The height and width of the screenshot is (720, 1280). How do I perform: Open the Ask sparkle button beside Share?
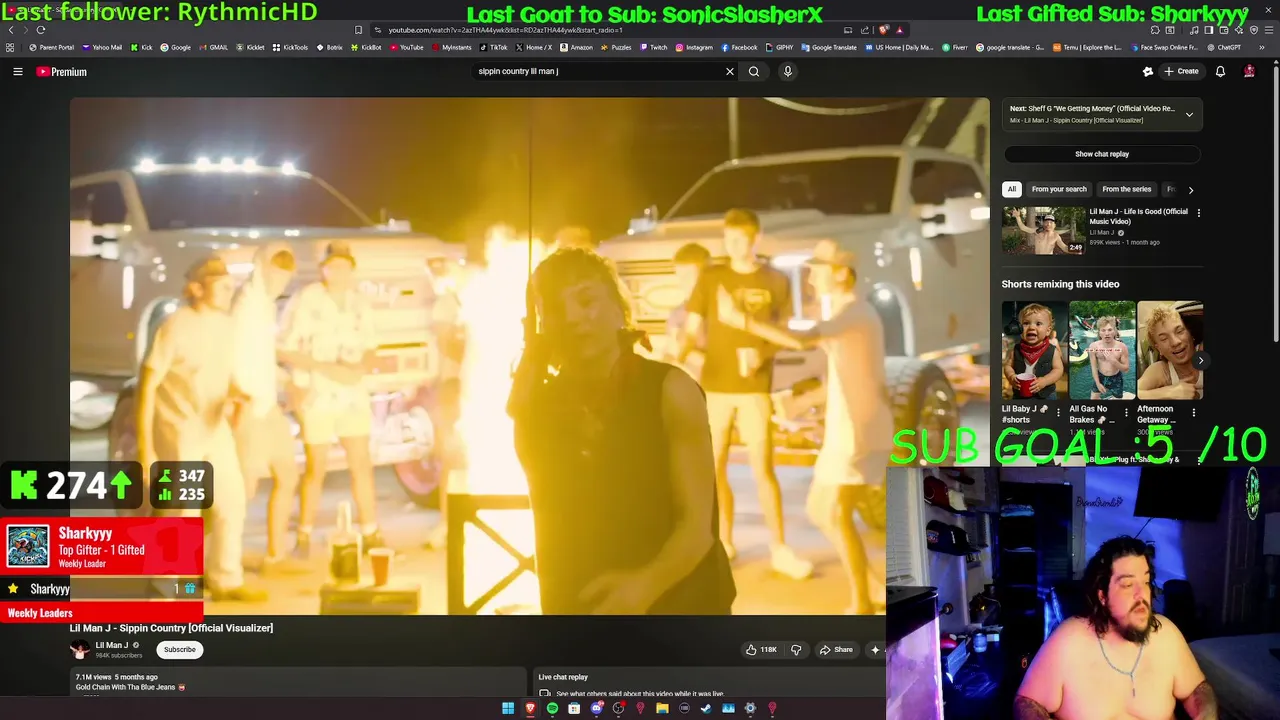875,650
